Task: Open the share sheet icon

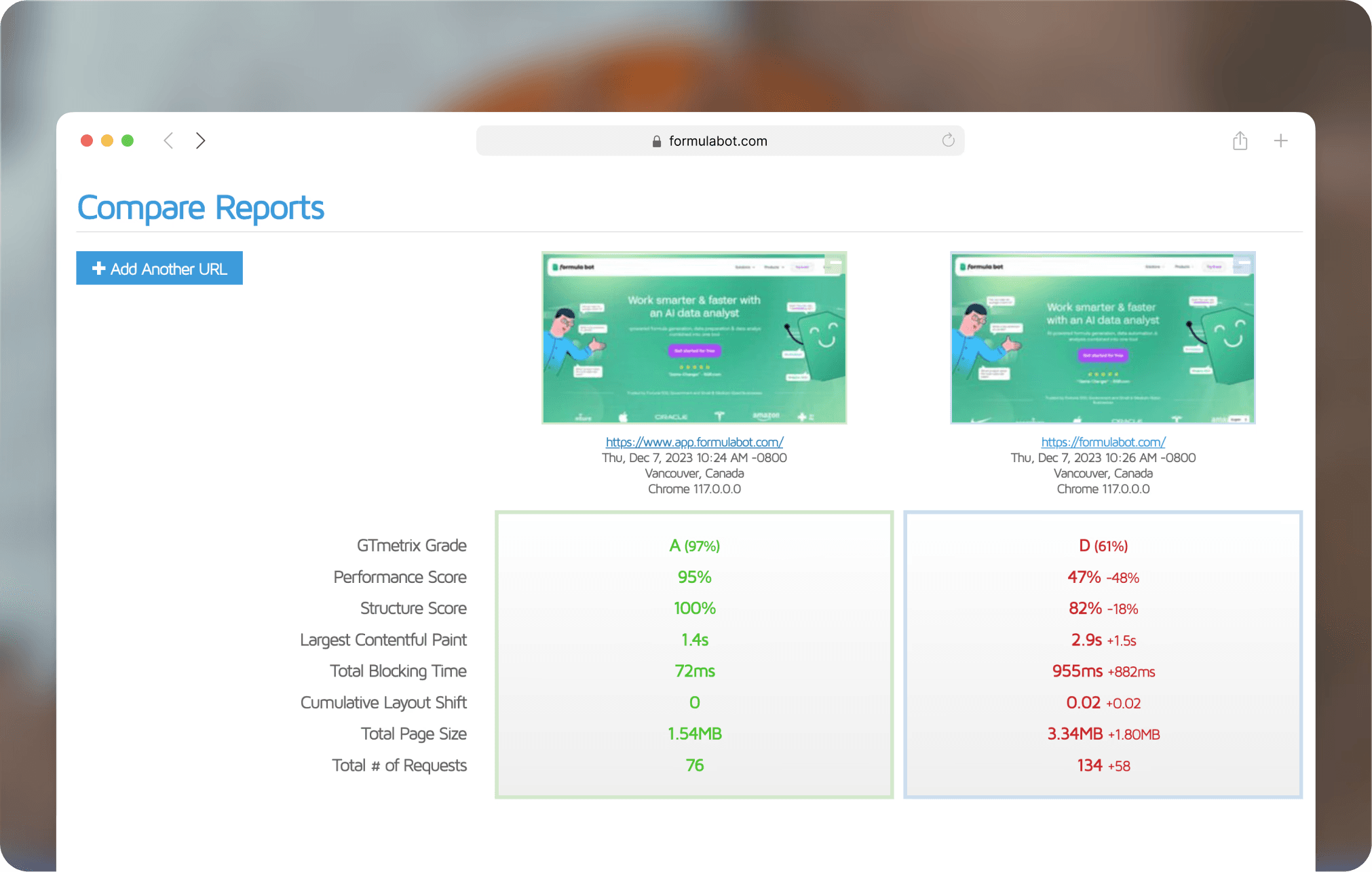Action: [1240, 140]
